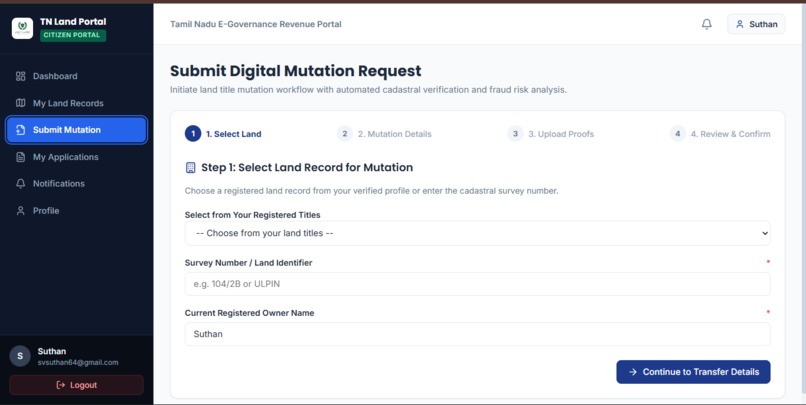Click the Notifications bell icon in sidebar
The image size is (806, 405).
tap(21, 183)
